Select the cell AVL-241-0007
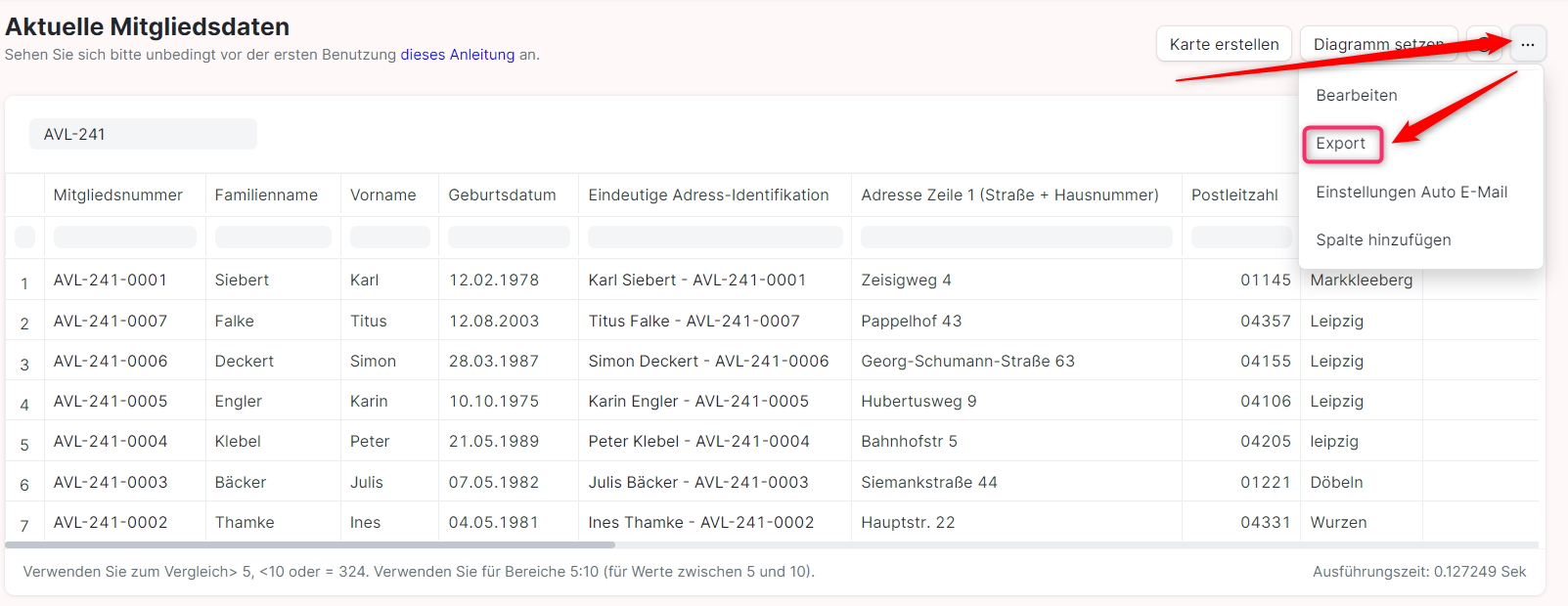 pos(111,321)
